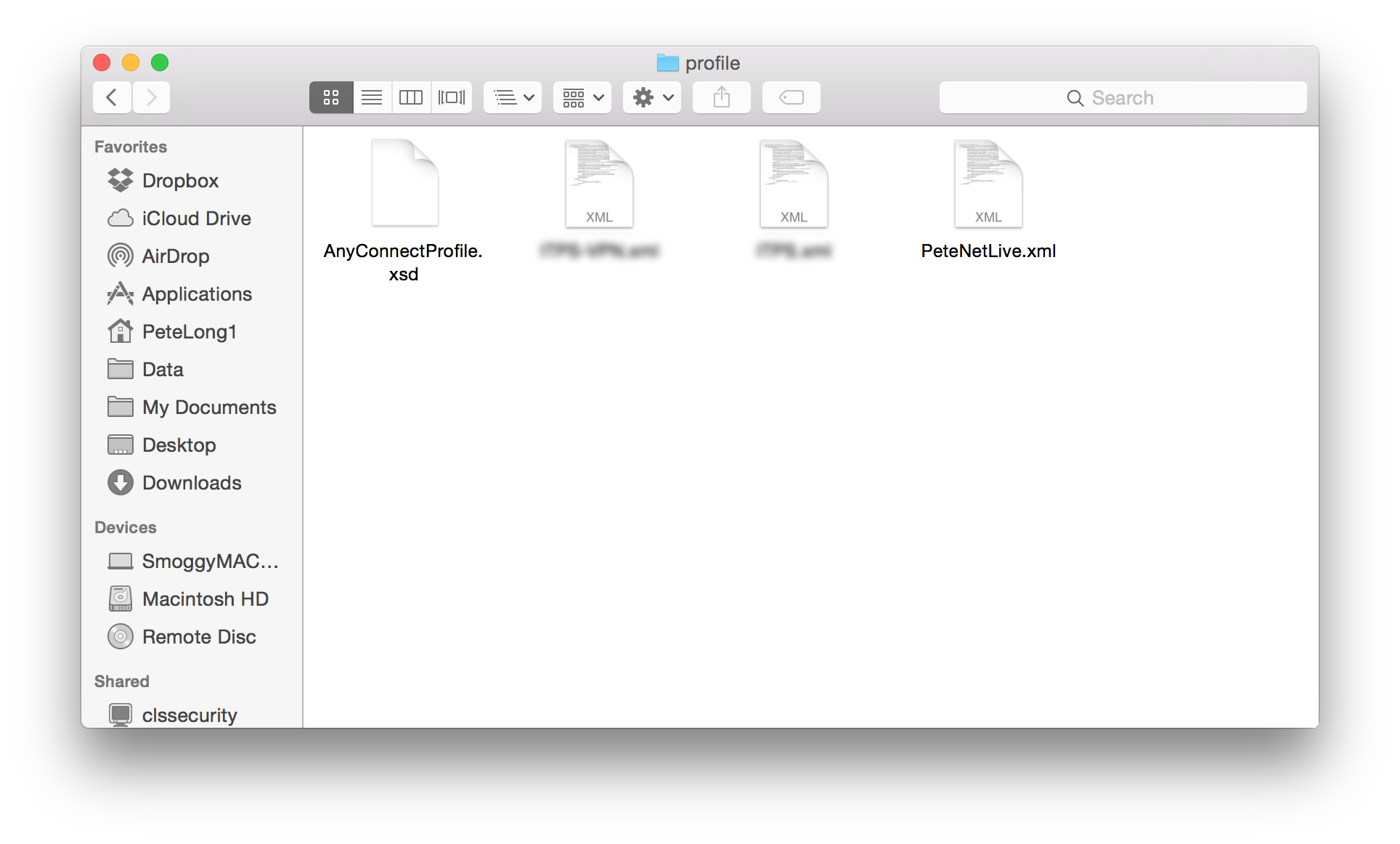Screen dimensions: 1400x844
Task: Open Dropbox in the sidebar
Action: tap(192, 180)
